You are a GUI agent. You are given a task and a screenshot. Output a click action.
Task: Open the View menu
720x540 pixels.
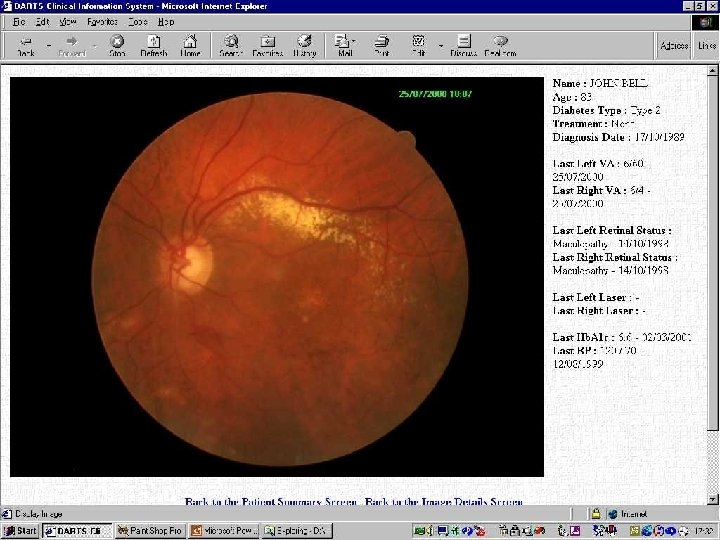[67, 20]
